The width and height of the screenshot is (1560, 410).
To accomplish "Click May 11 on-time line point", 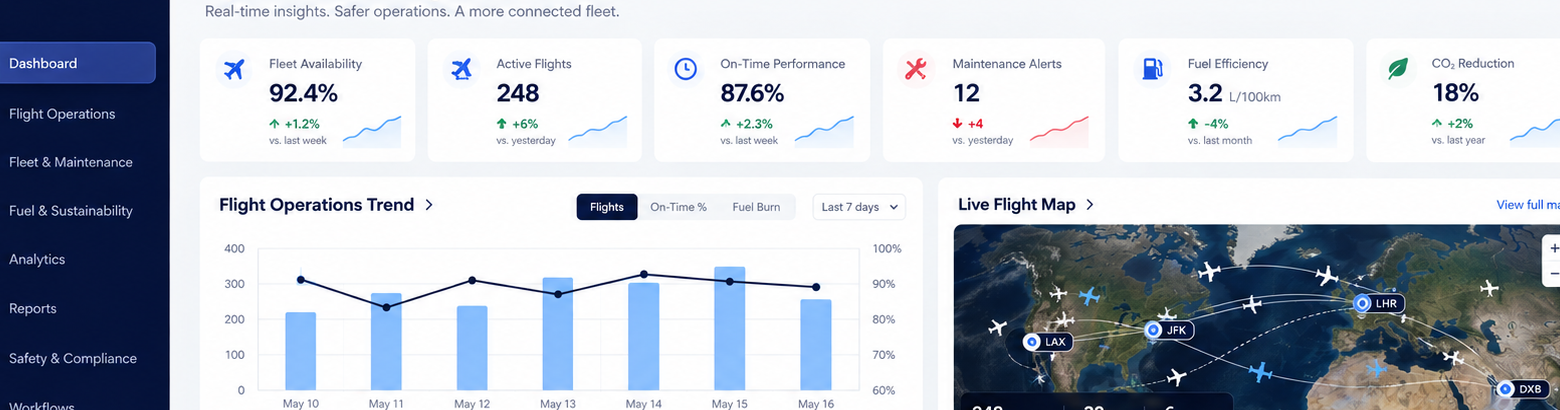I will tap(386, 307).
